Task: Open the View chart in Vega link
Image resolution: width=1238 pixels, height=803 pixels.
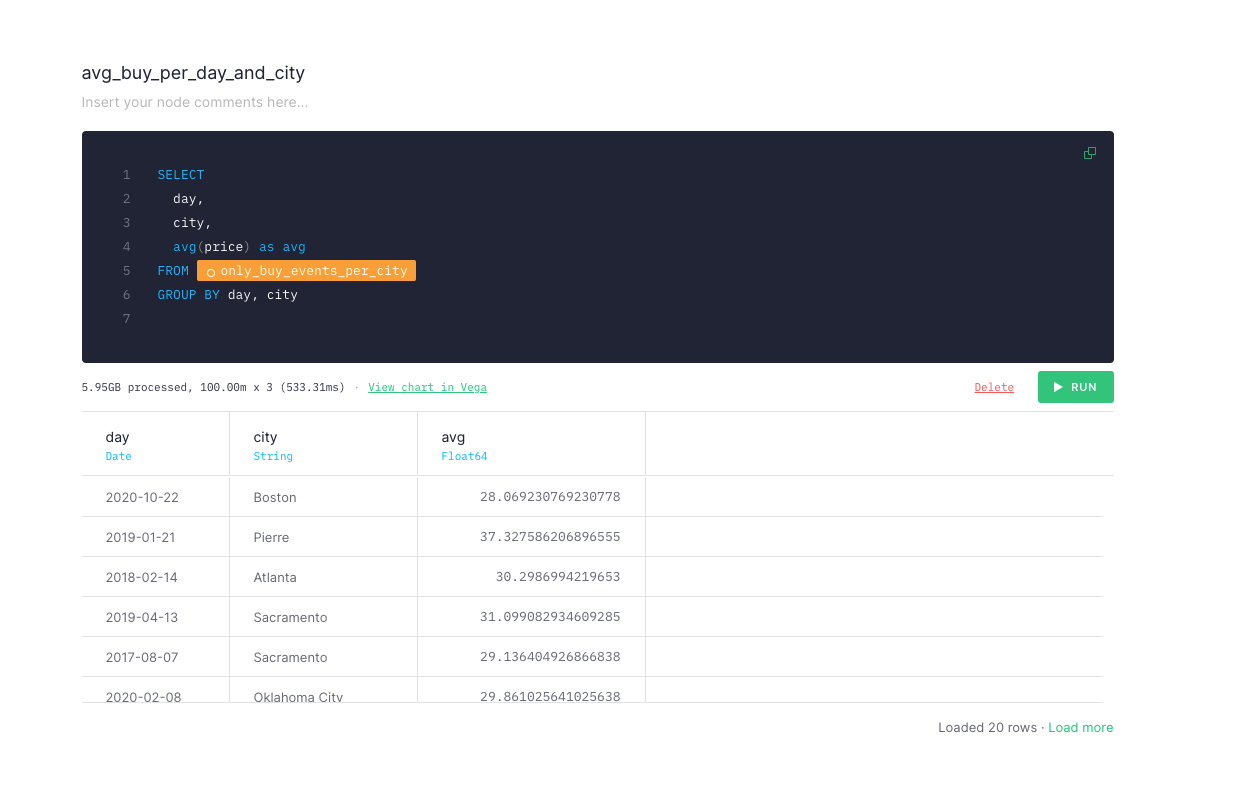Action: click(427, 387)
